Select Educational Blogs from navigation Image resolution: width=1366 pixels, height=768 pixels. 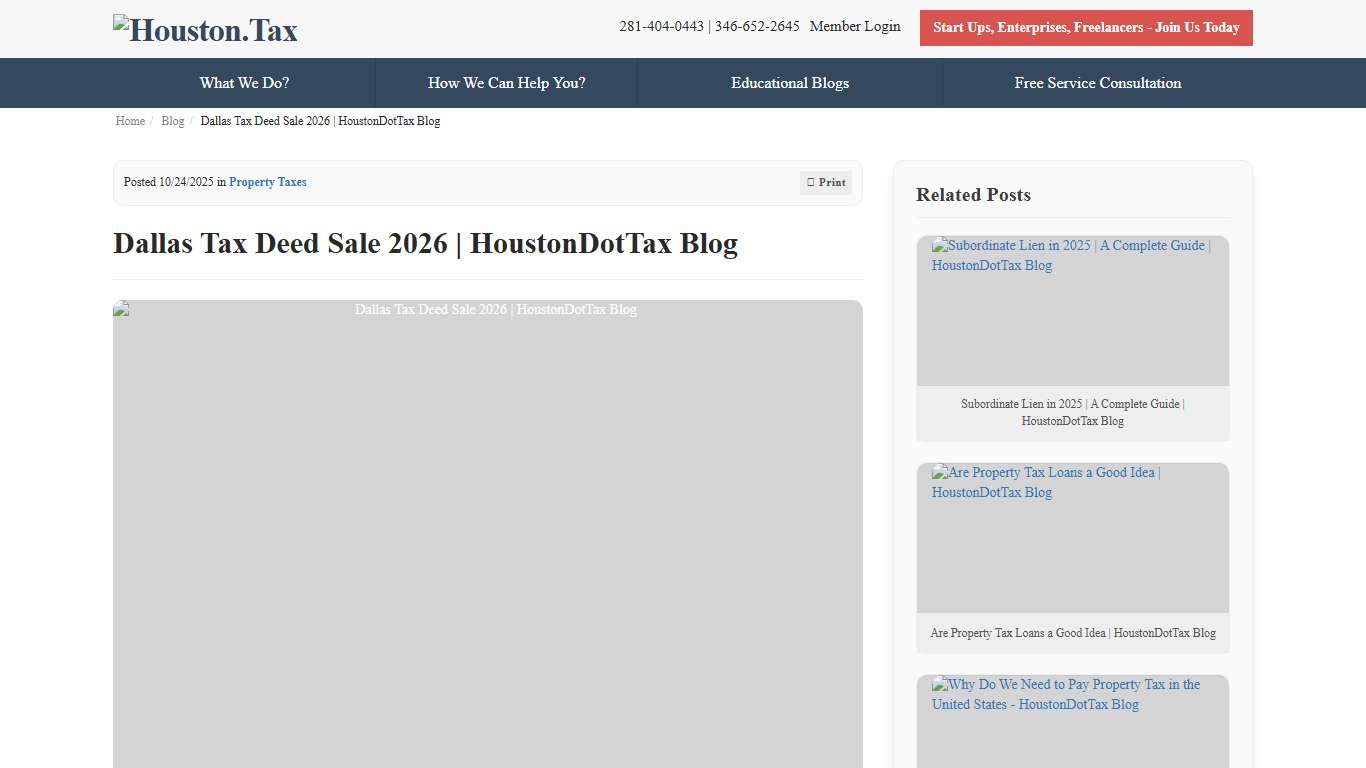(790, 83)
